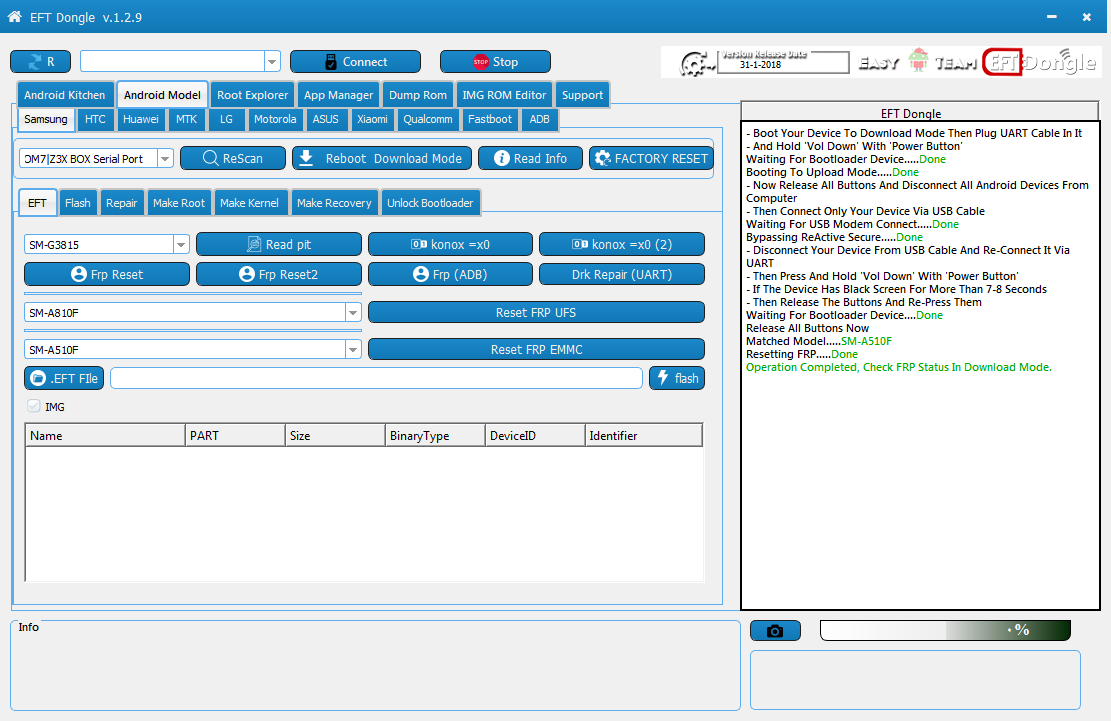Toggle the IMG checkbox
This screenshot has width=1111, height=721.
click(33, 407)
